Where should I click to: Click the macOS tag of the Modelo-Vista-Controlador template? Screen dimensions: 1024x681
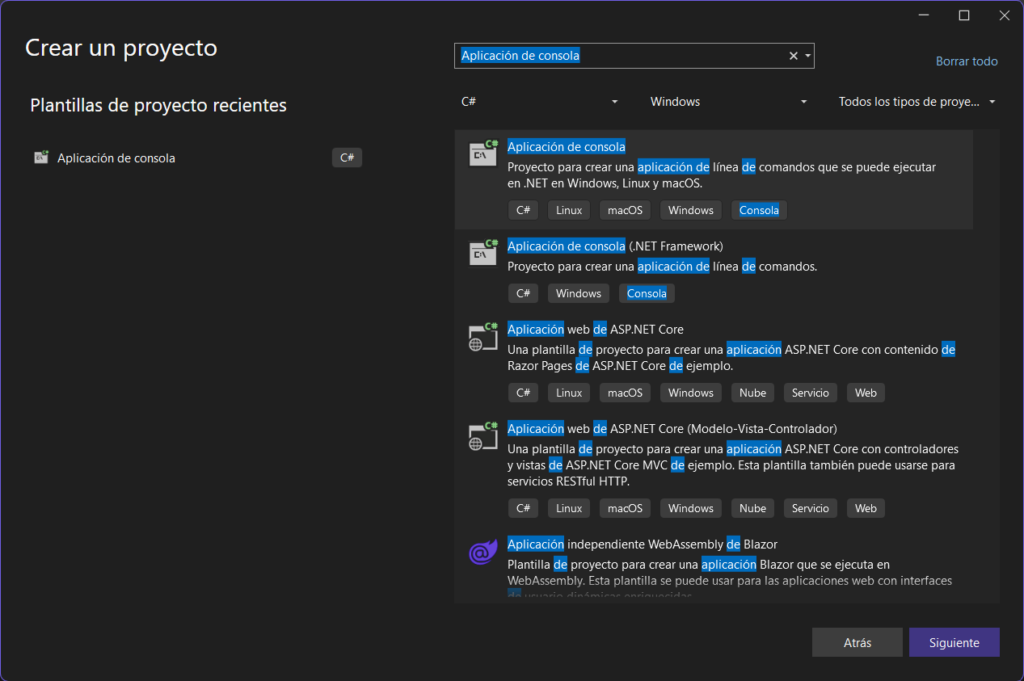coord(625,508)
